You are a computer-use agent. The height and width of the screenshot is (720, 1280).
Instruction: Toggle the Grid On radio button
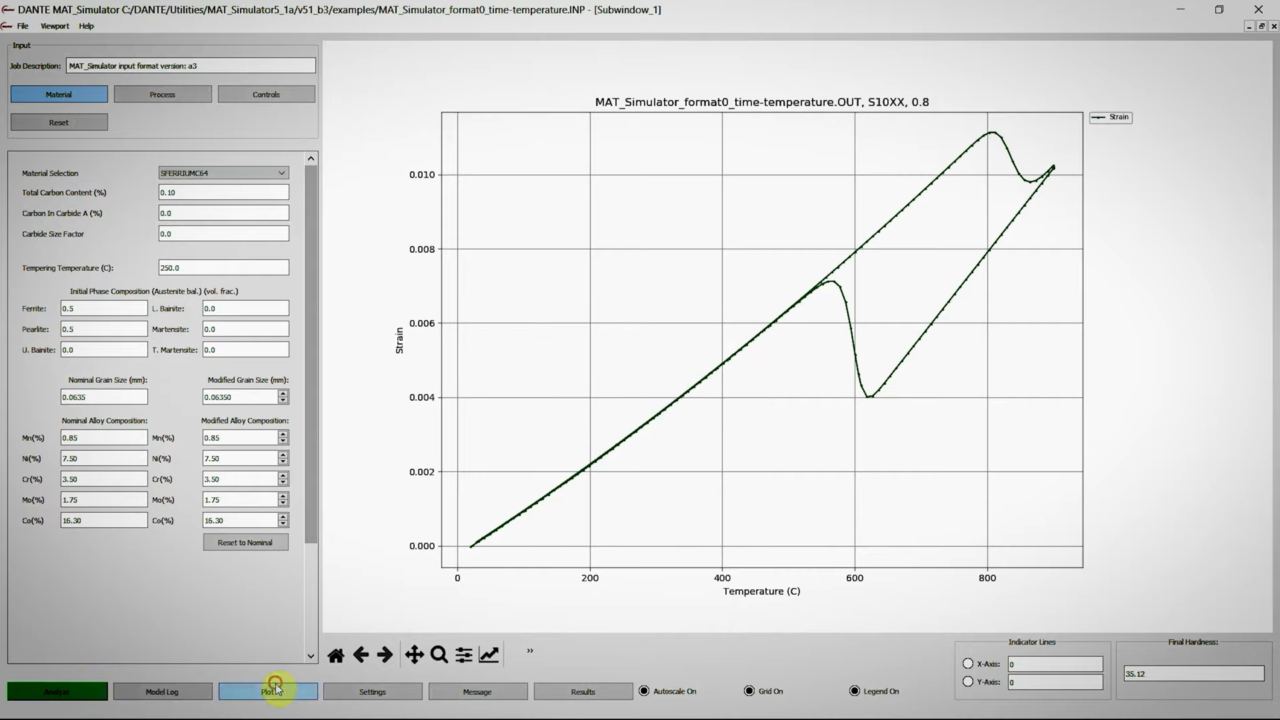pyautogui.click(x=749, y=691)
